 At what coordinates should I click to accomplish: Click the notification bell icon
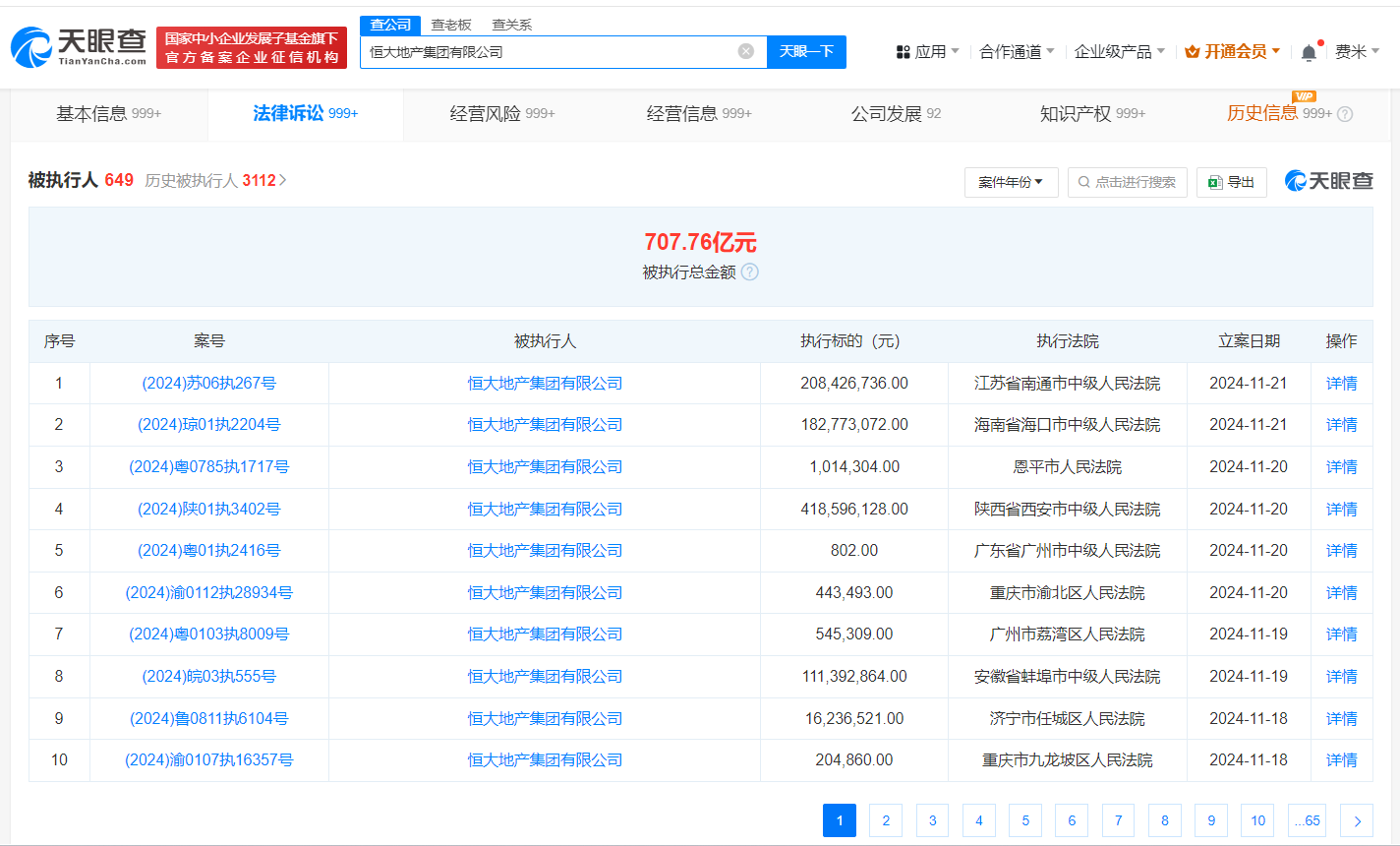[x=1308, y=51]
